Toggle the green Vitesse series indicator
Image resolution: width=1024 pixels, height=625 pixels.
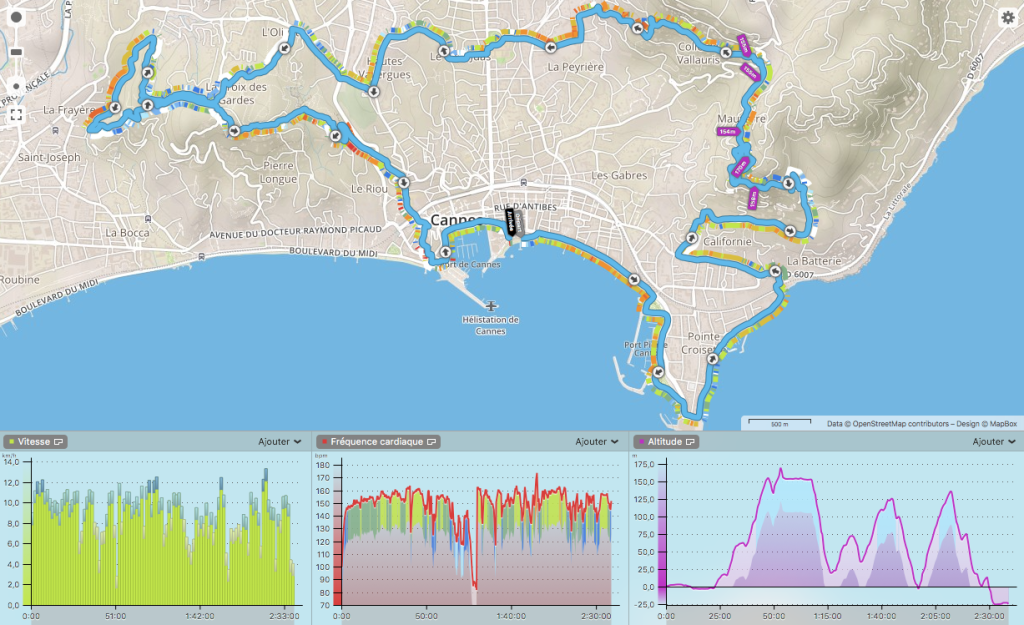pos(11,441)
